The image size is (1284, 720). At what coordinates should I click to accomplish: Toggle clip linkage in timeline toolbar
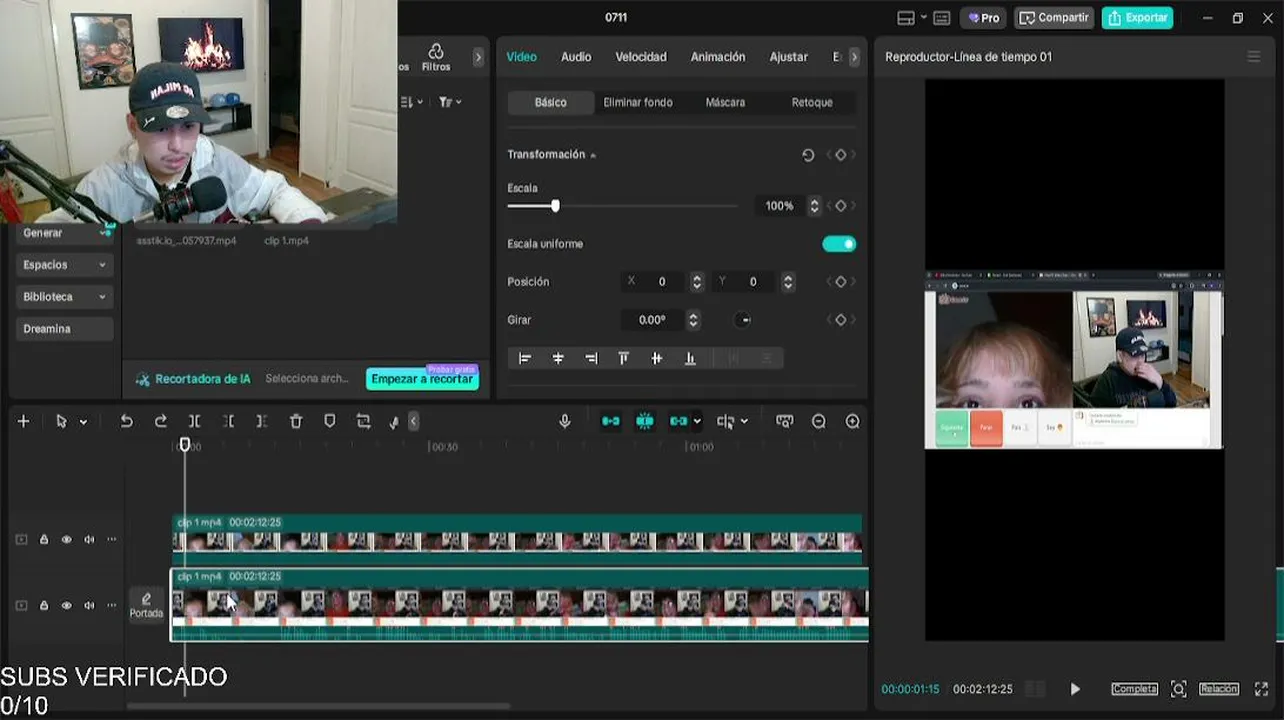pyautogui.click(x=678, y=421)
